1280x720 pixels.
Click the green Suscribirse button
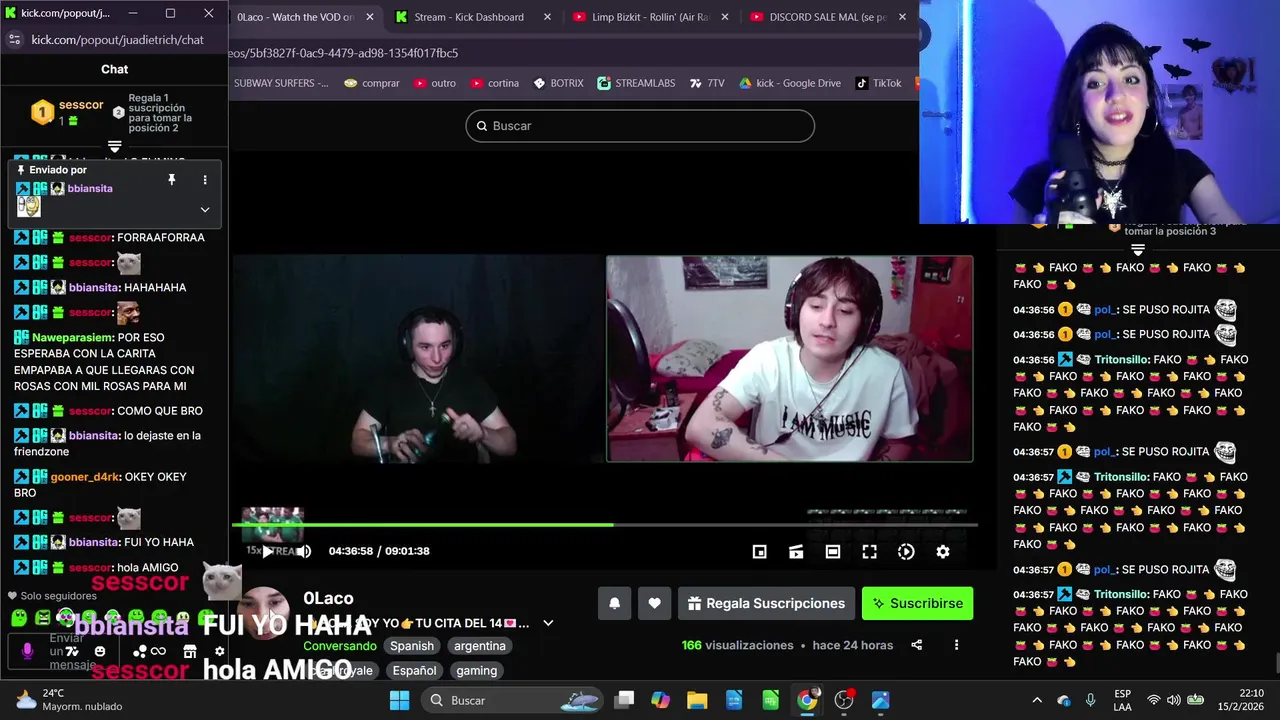pyautogui.click(x=917, y=603)
